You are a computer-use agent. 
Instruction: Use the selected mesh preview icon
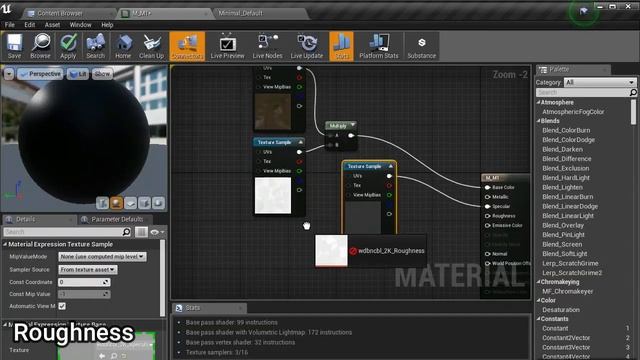click(158, 202)
